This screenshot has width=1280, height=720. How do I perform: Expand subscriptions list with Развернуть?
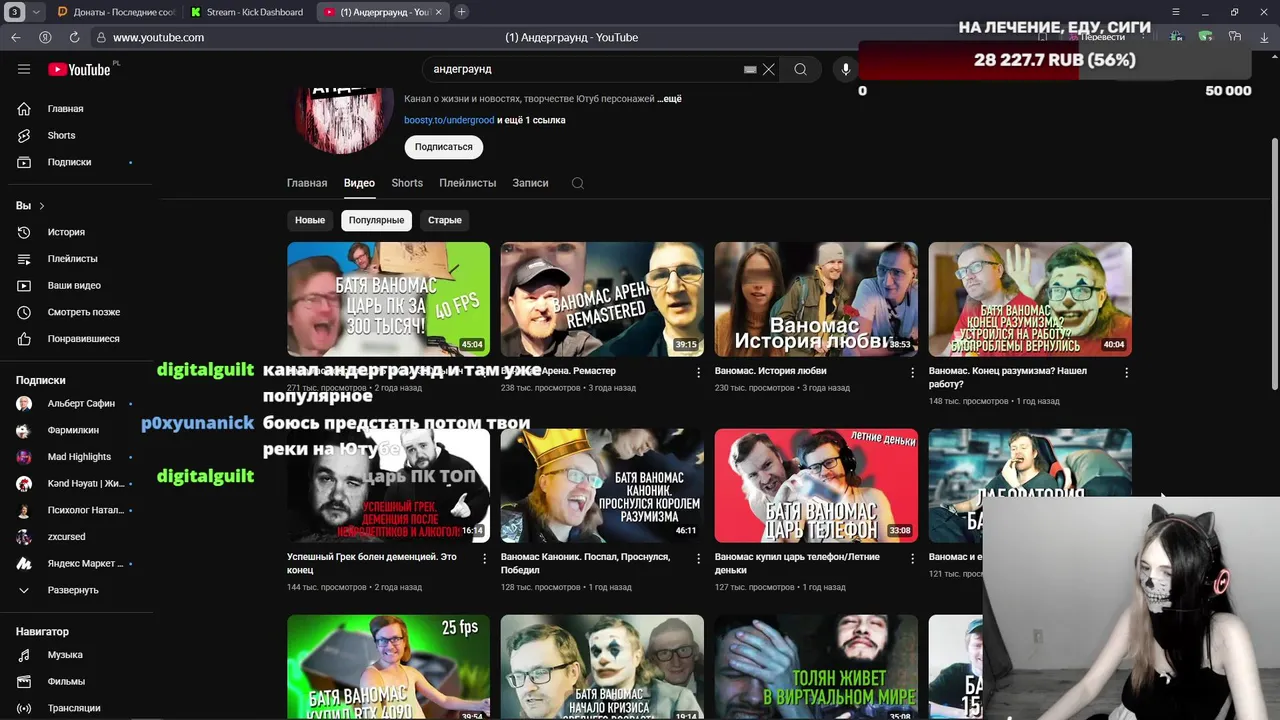[x=72, y=590]
